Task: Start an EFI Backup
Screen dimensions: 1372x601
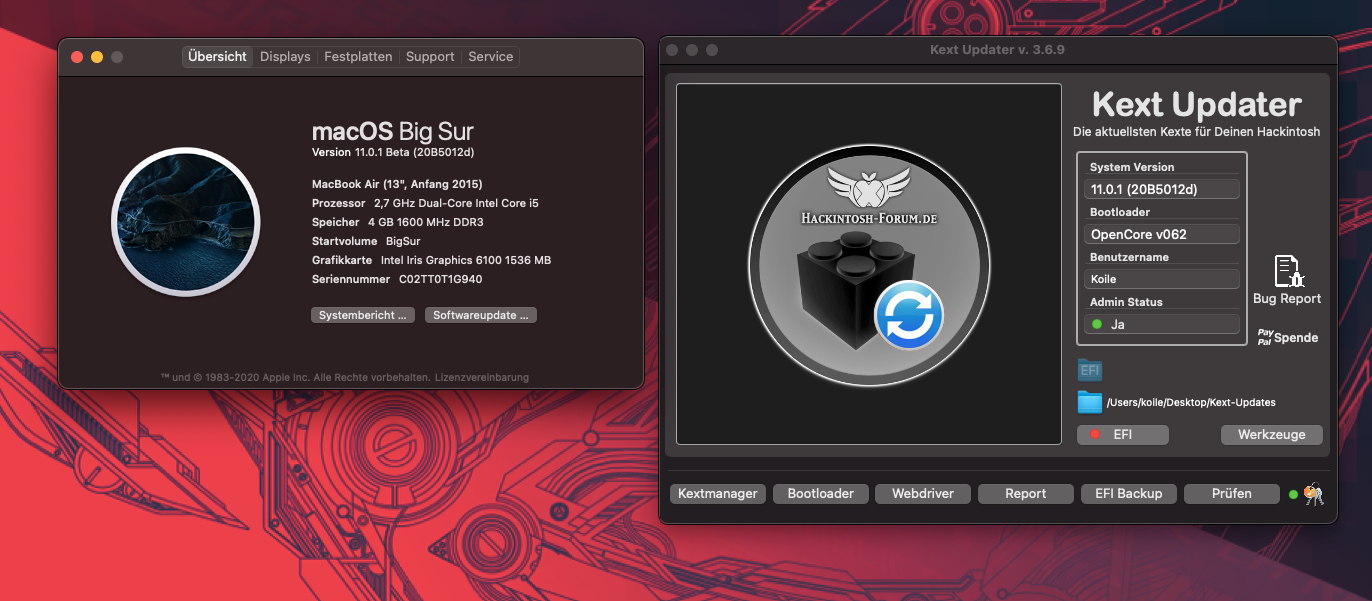Action: click(x=1129, y=494)
